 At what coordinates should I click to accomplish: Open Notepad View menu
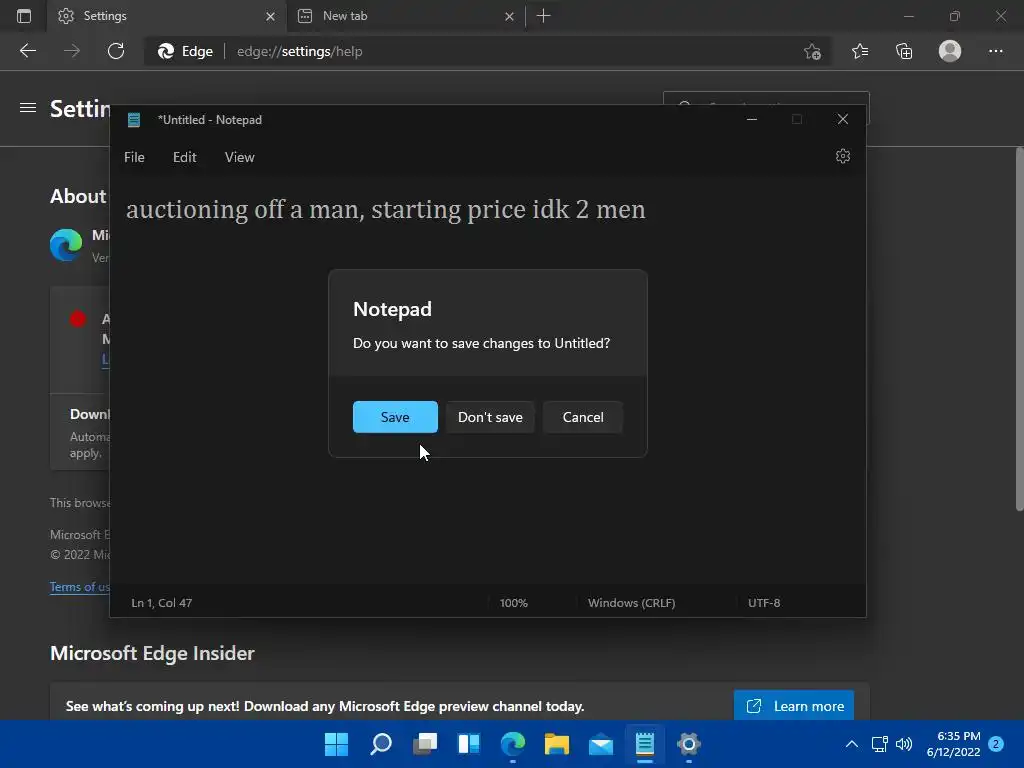point(240,157)
